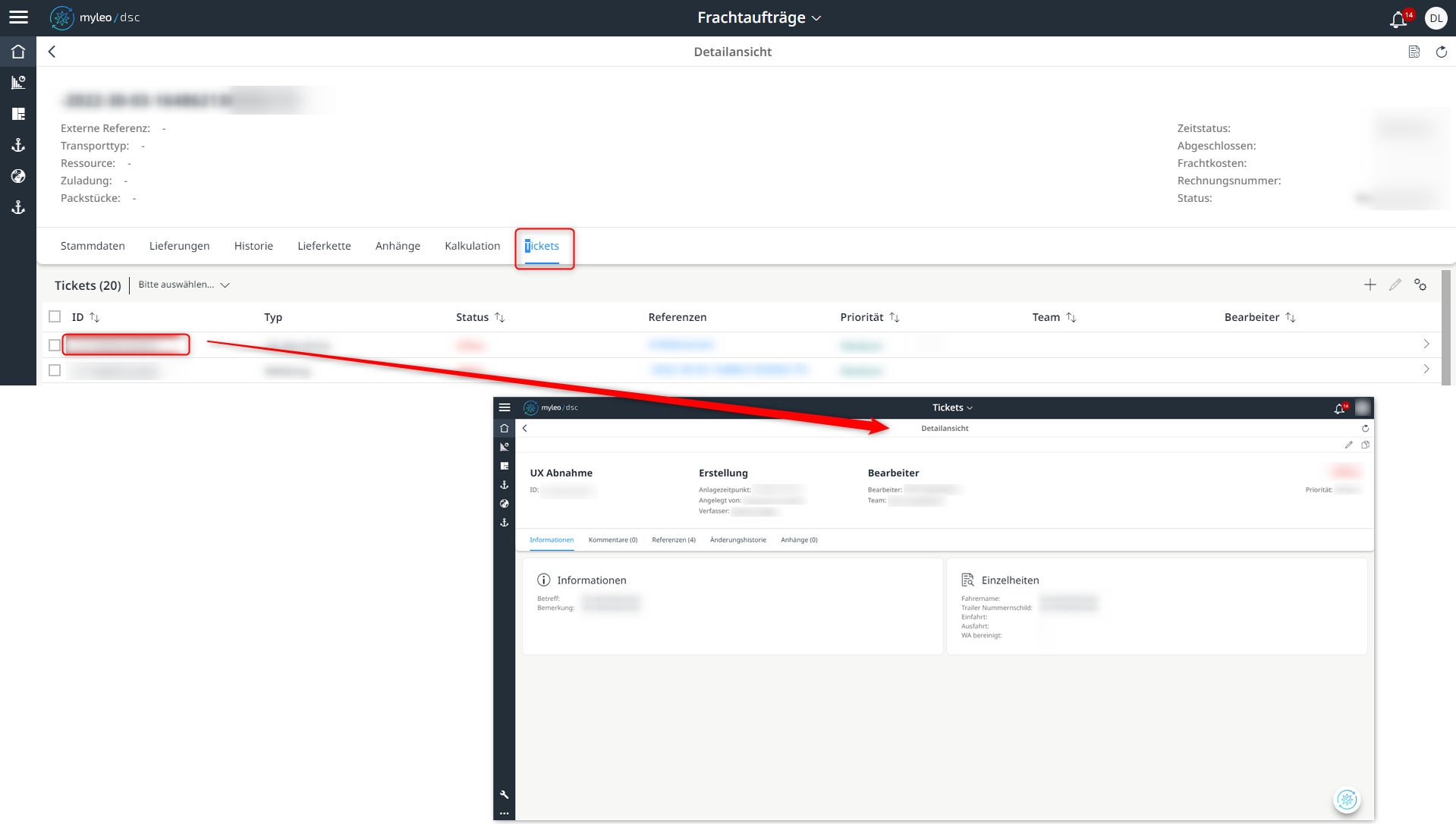Sort tickets by Team
This screenshot has width=1456, height=824.
[x=1071, y=317]
